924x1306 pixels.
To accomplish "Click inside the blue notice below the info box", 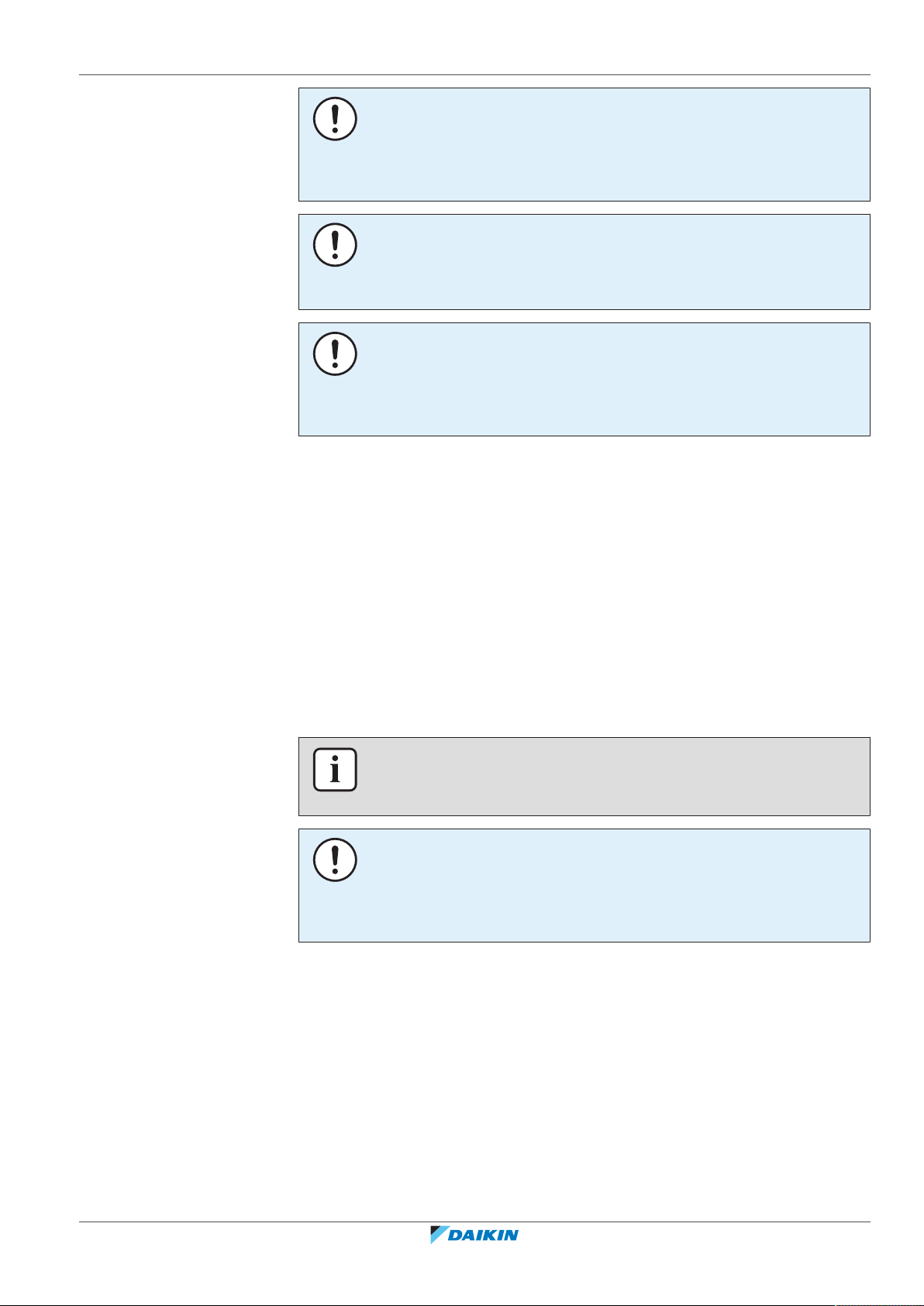I will click(x=612, y=886).
